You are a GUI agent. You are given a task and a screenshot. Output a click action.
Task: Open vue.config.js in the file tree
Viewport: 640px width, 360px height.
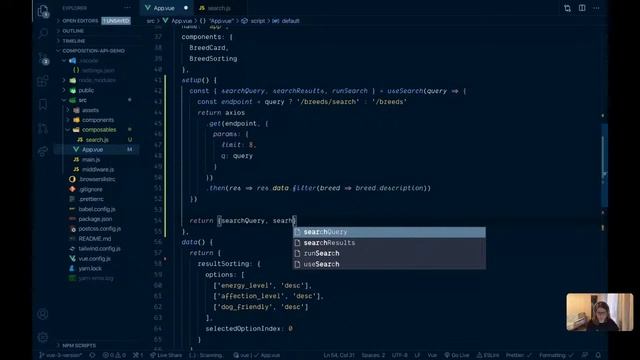94,258
